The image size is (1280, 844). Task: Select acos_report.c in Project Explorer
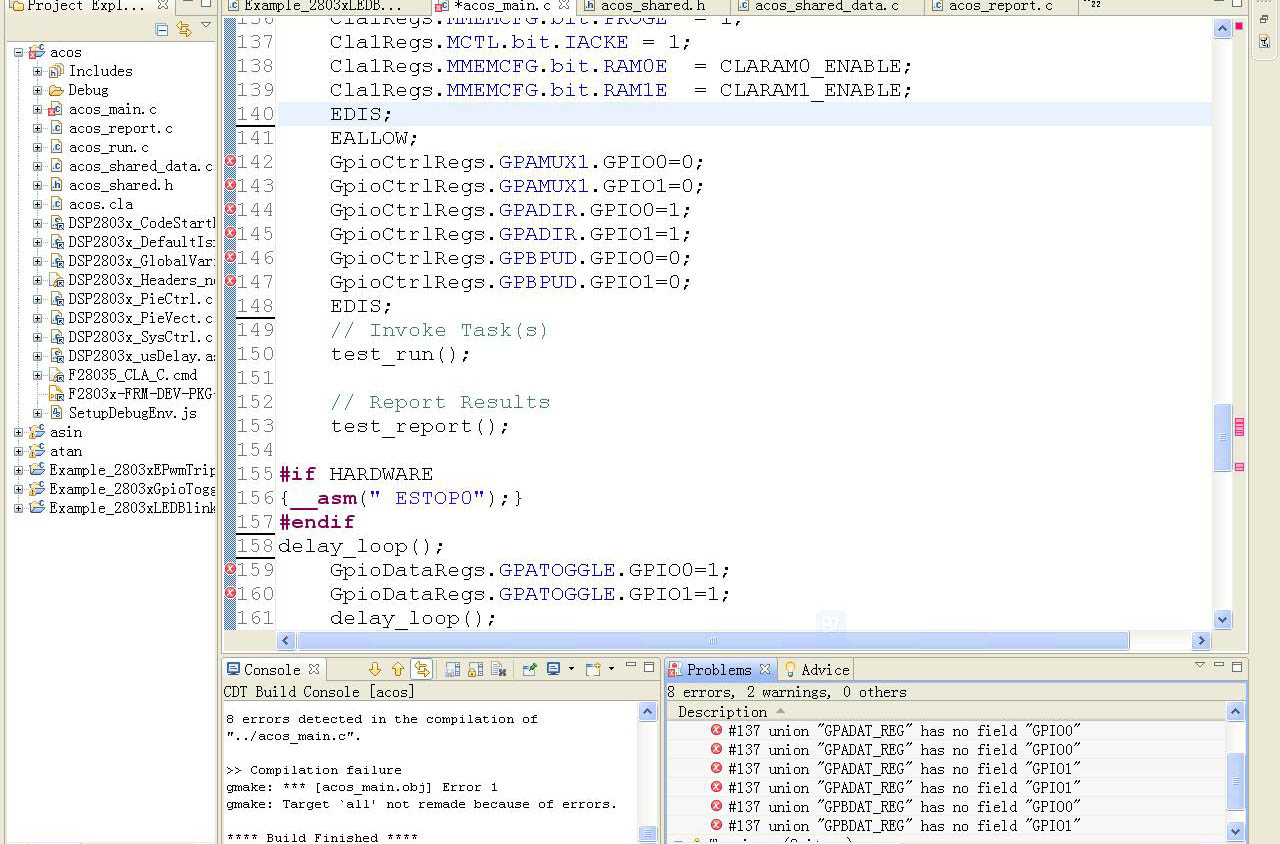tap(120, 128)
